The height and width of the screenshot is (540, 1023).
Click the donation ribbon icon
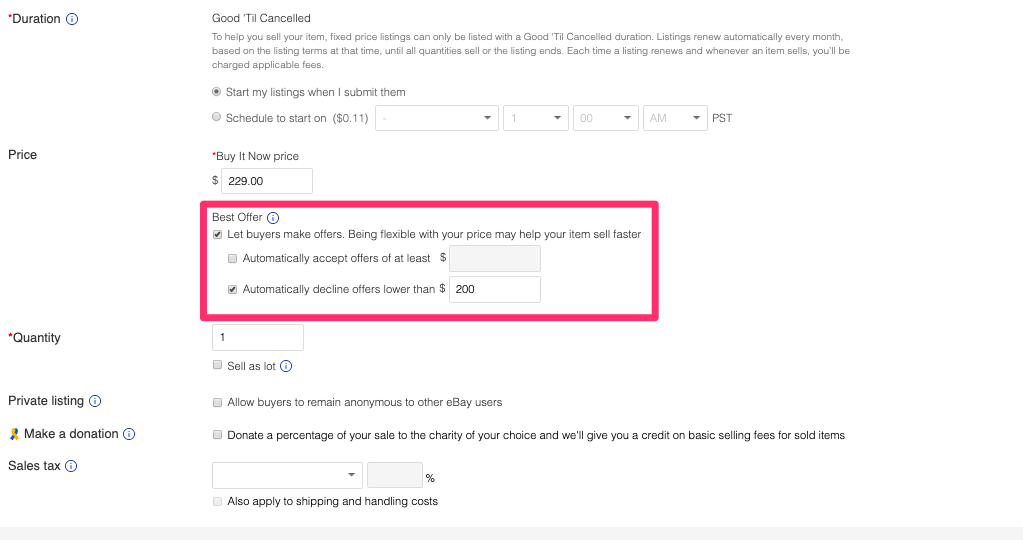click(13, 434)
